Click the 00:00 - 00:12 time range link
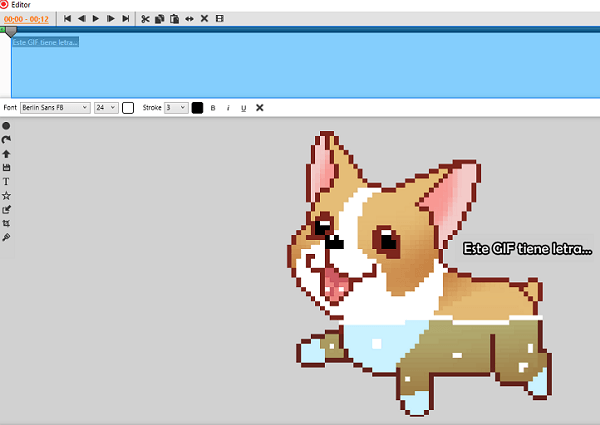 click(x=27, y=19)
